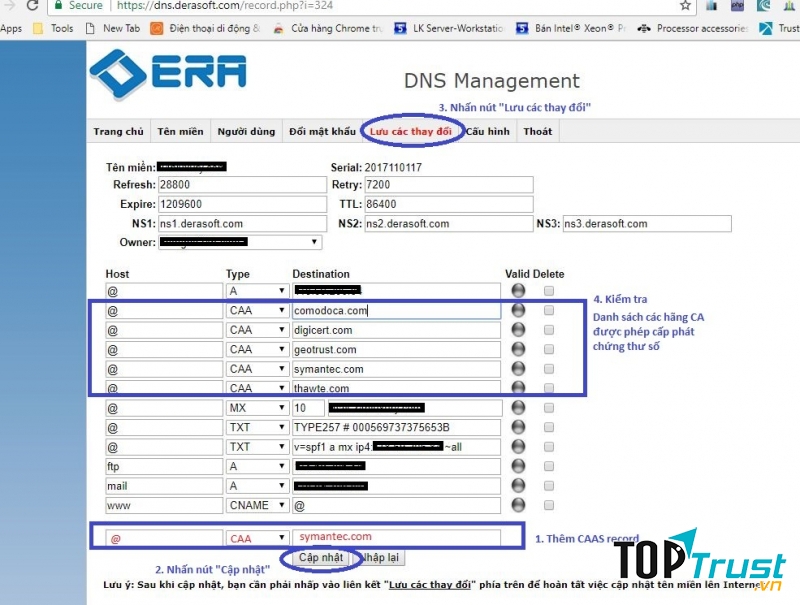The width and height of the screenshot is (800, 605).
Task: Click the Valid globe icon for comodoca.com record
Action: click(x=518, y=311)
